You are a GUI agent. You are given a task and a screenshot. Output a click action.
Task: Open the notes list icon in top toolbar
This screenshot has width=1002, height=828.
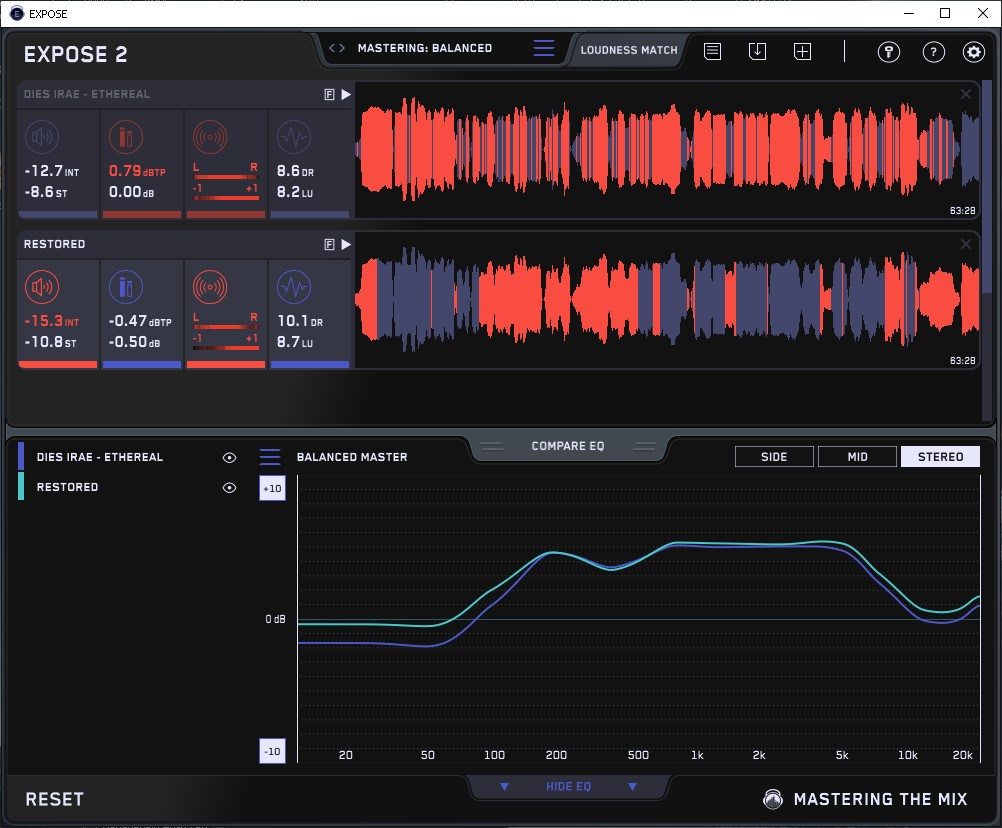713,51
